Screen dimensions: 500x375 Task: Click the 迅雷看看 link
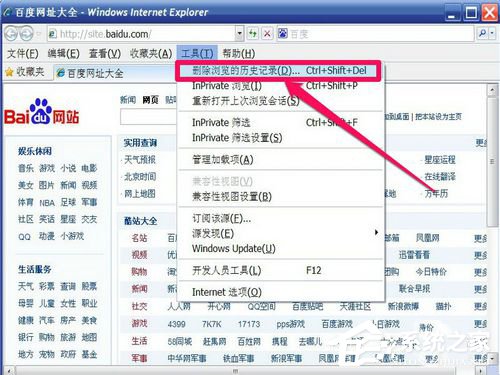[x=414, y=255]
